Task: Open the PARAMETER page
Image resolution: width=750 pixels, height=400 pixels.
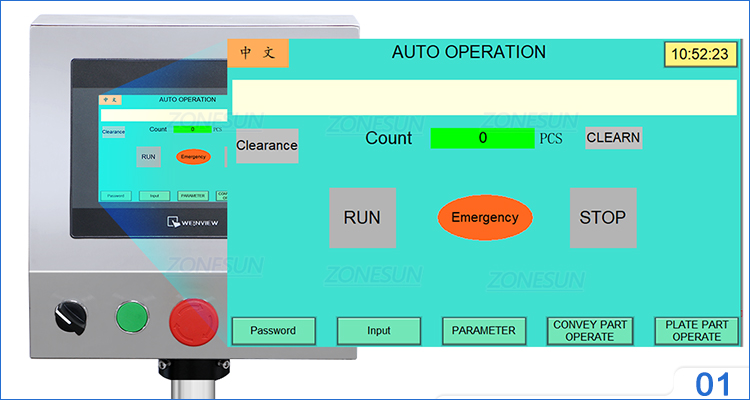Action: (x=484, y=331)
